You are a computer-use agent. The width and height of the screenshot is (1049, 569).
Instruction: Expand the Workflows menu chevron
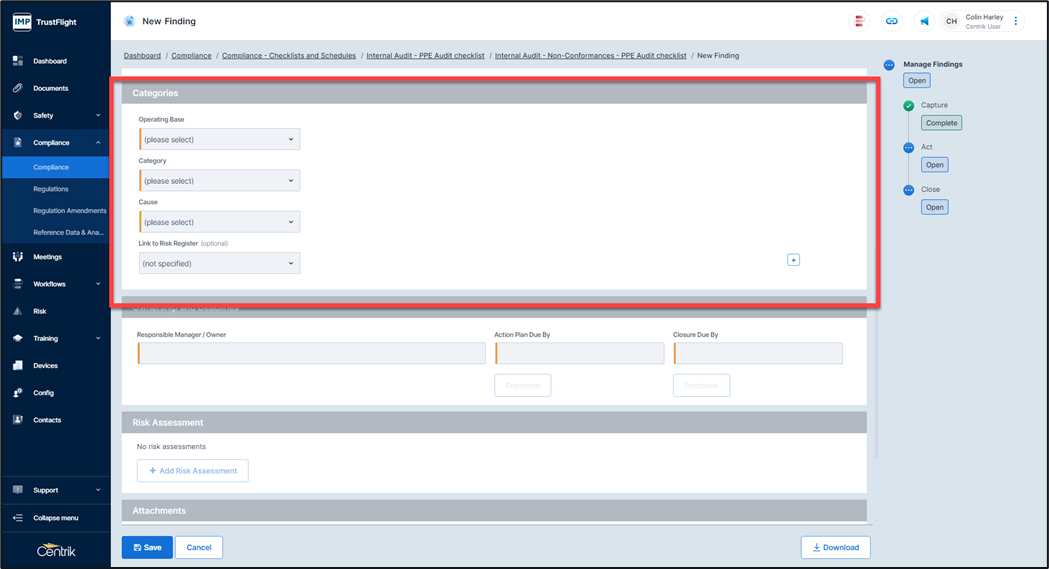(98, 284)
